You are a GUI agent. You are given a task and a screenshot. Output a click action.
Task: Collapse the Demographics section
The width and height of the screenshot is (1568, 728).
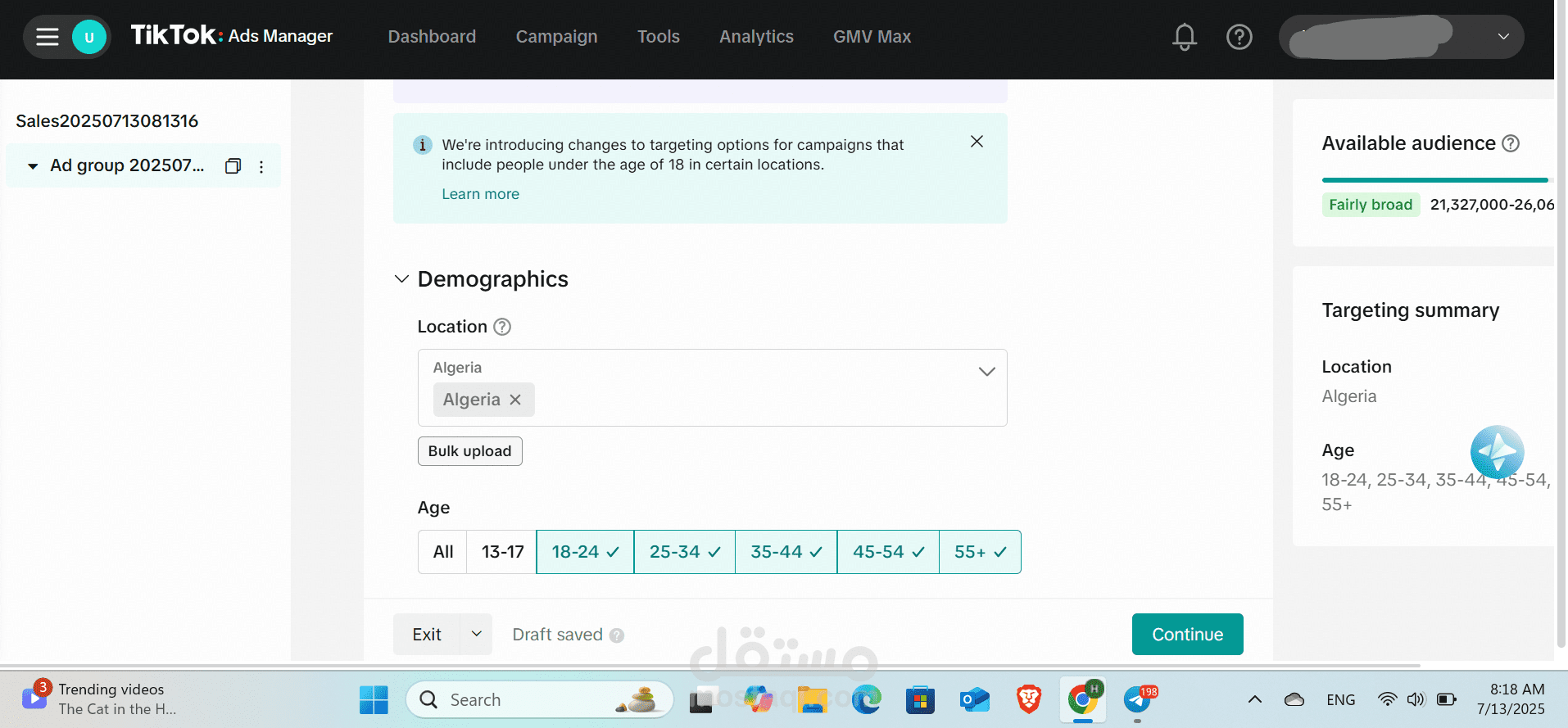point(401,279)
